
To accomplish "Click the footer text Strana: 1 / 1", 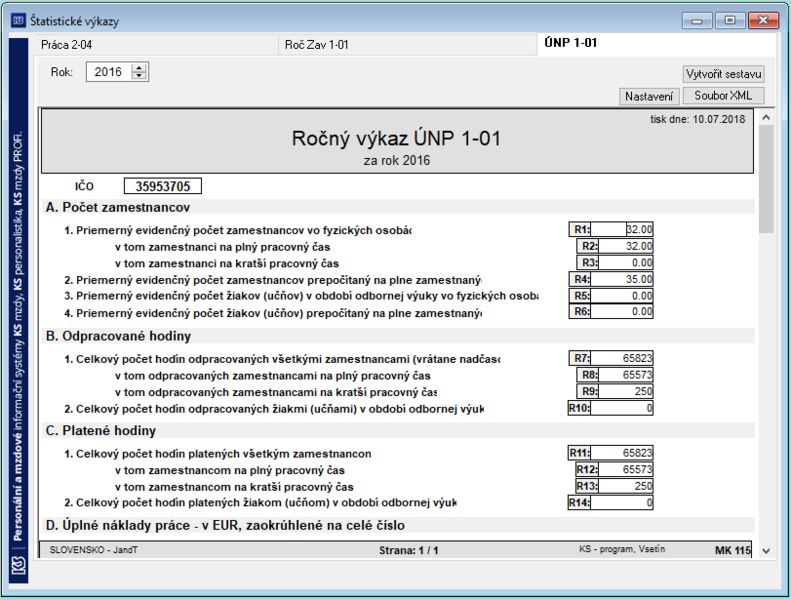I will (x=409, y=551).
